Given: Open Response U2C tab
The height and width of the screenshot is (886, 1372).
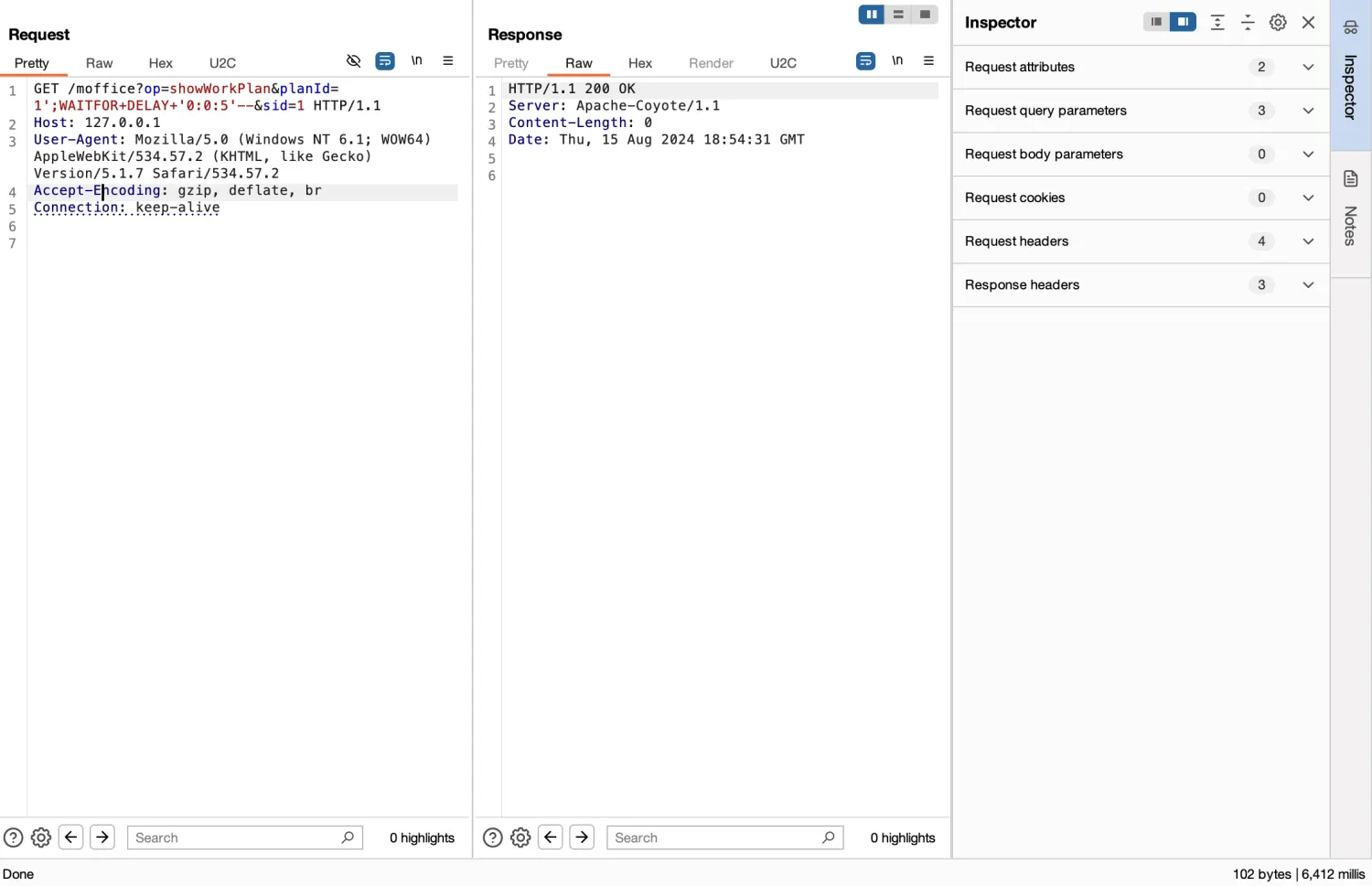Looking at the screenshot, I should 783,63.
